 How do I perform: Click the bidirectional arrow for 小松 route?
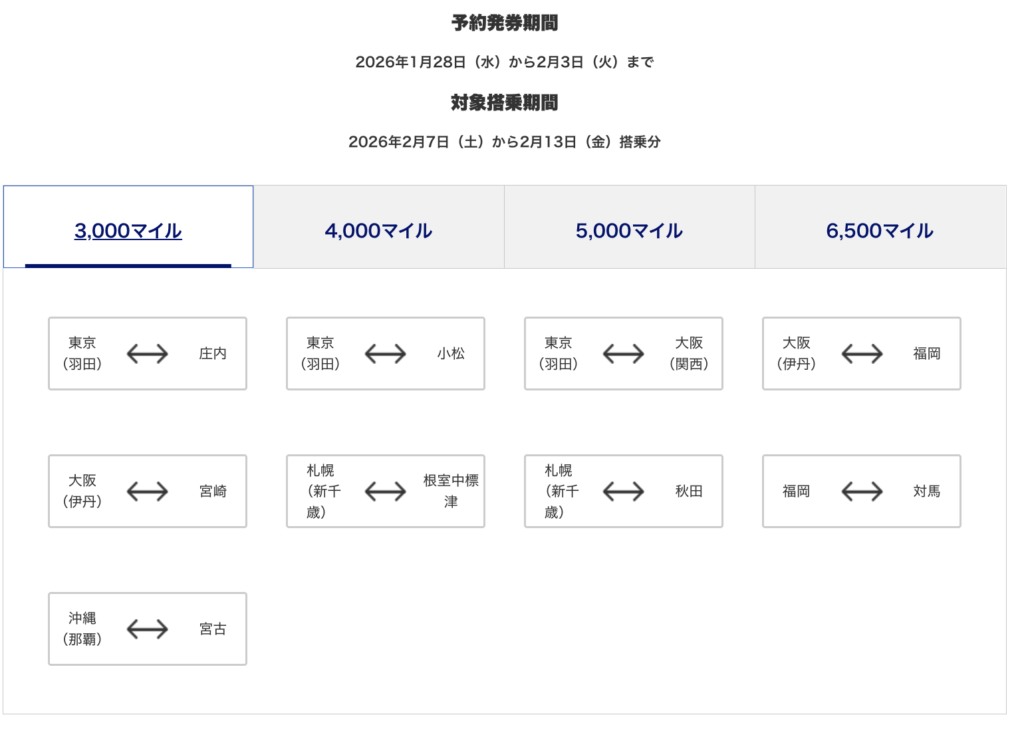pos(385,353)
